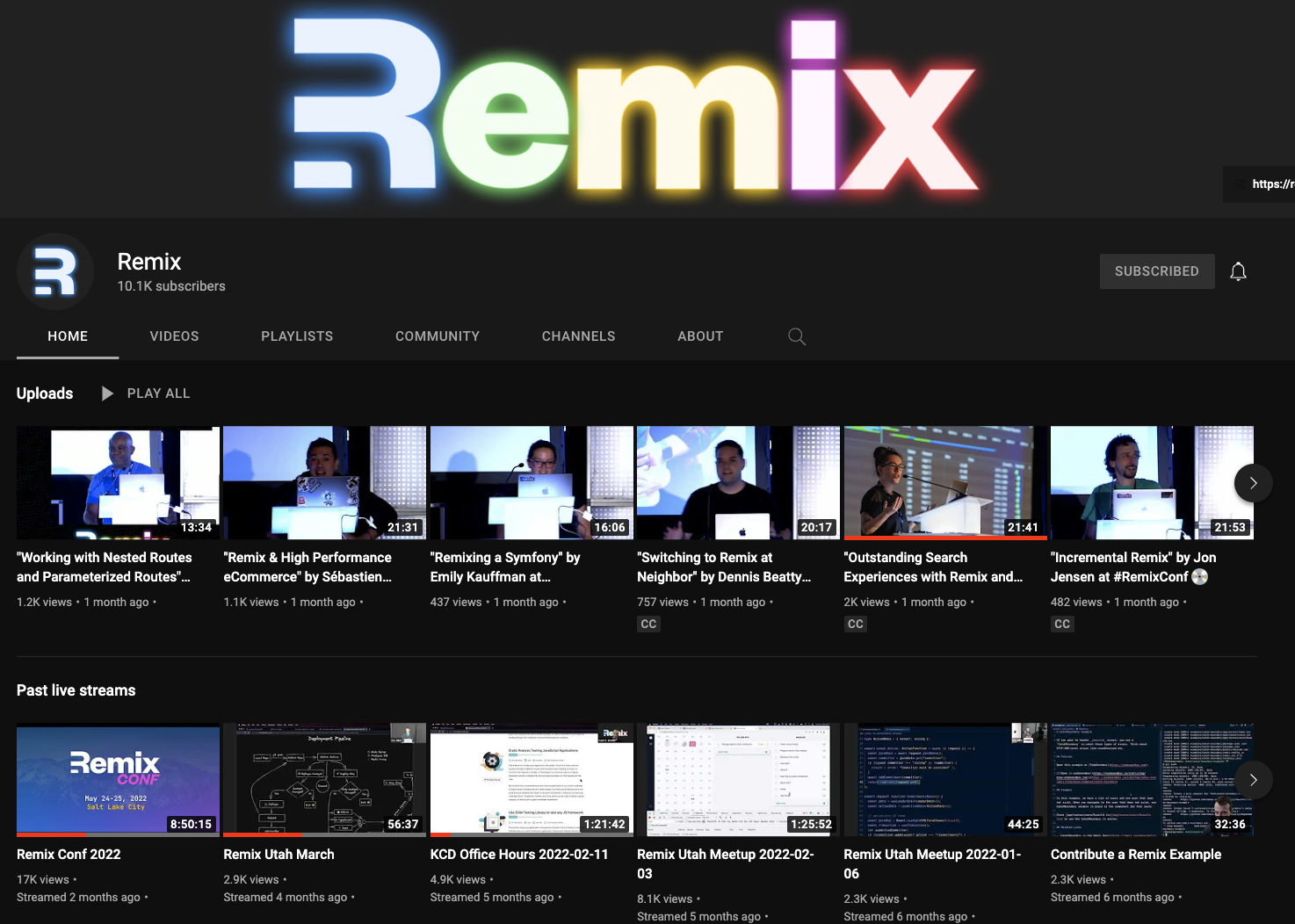Image resolution: width=1295 pixels, height=924 pixels.
Task: Click the "Remix Utah March" title
Action: 279,855
